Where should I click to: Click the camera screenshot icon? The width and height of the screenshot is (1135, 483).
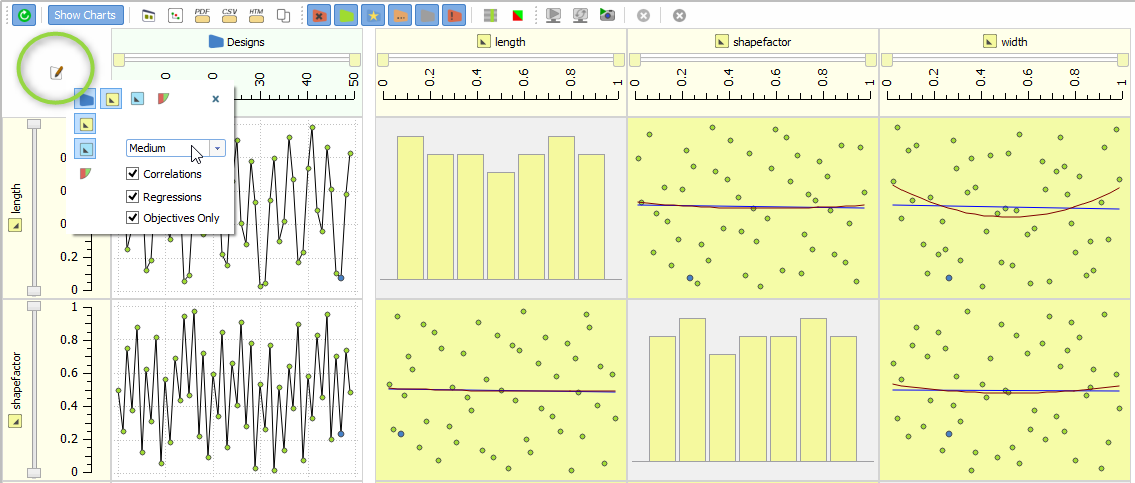607,14
